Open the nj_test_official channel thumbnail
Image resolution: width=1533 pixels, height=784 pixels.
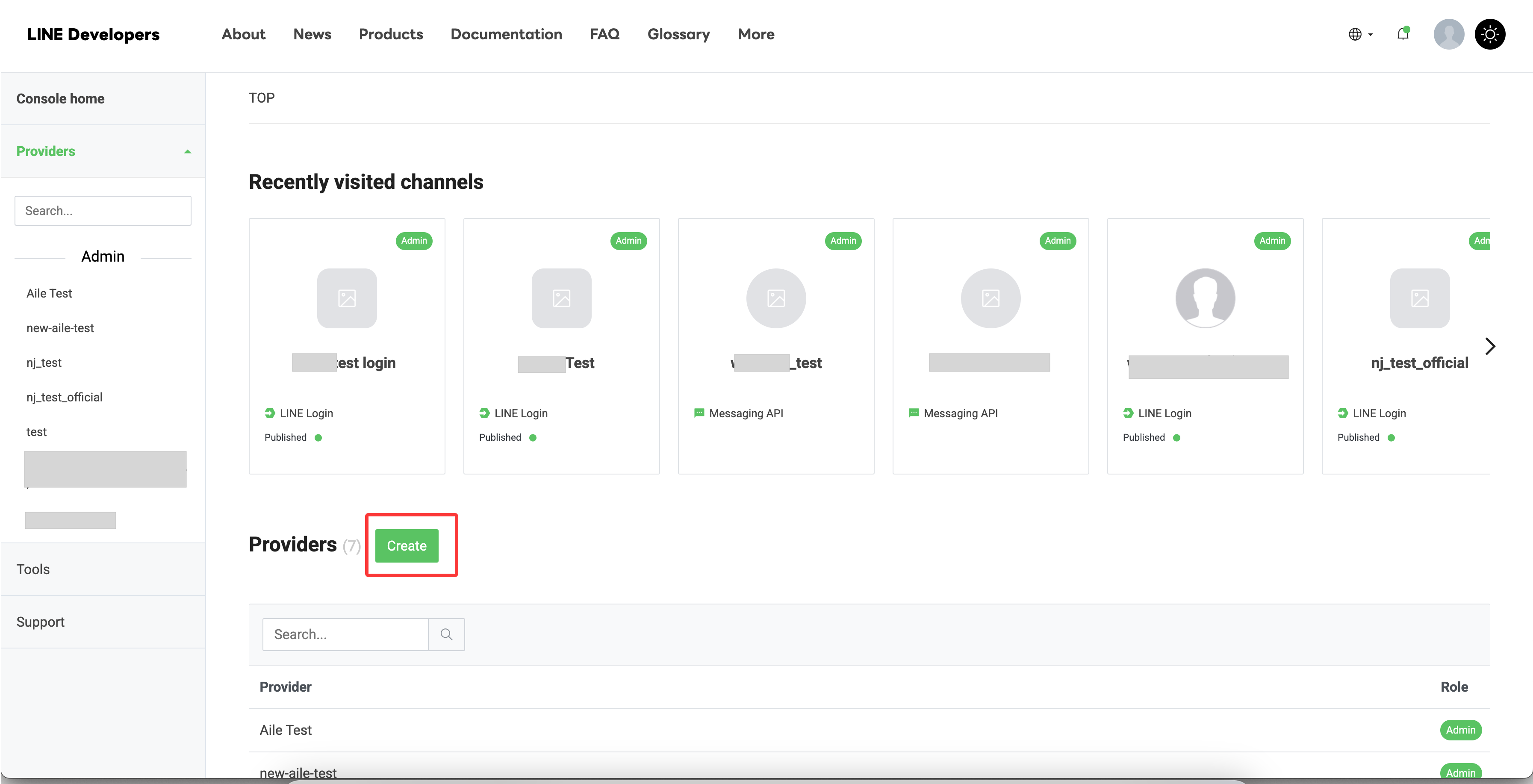point(1419,298)
